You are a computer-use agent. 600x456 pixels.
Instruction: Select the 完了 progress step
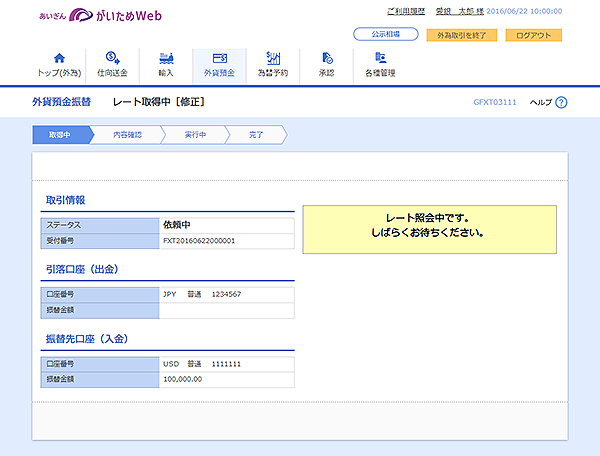(x=256, y=135)
